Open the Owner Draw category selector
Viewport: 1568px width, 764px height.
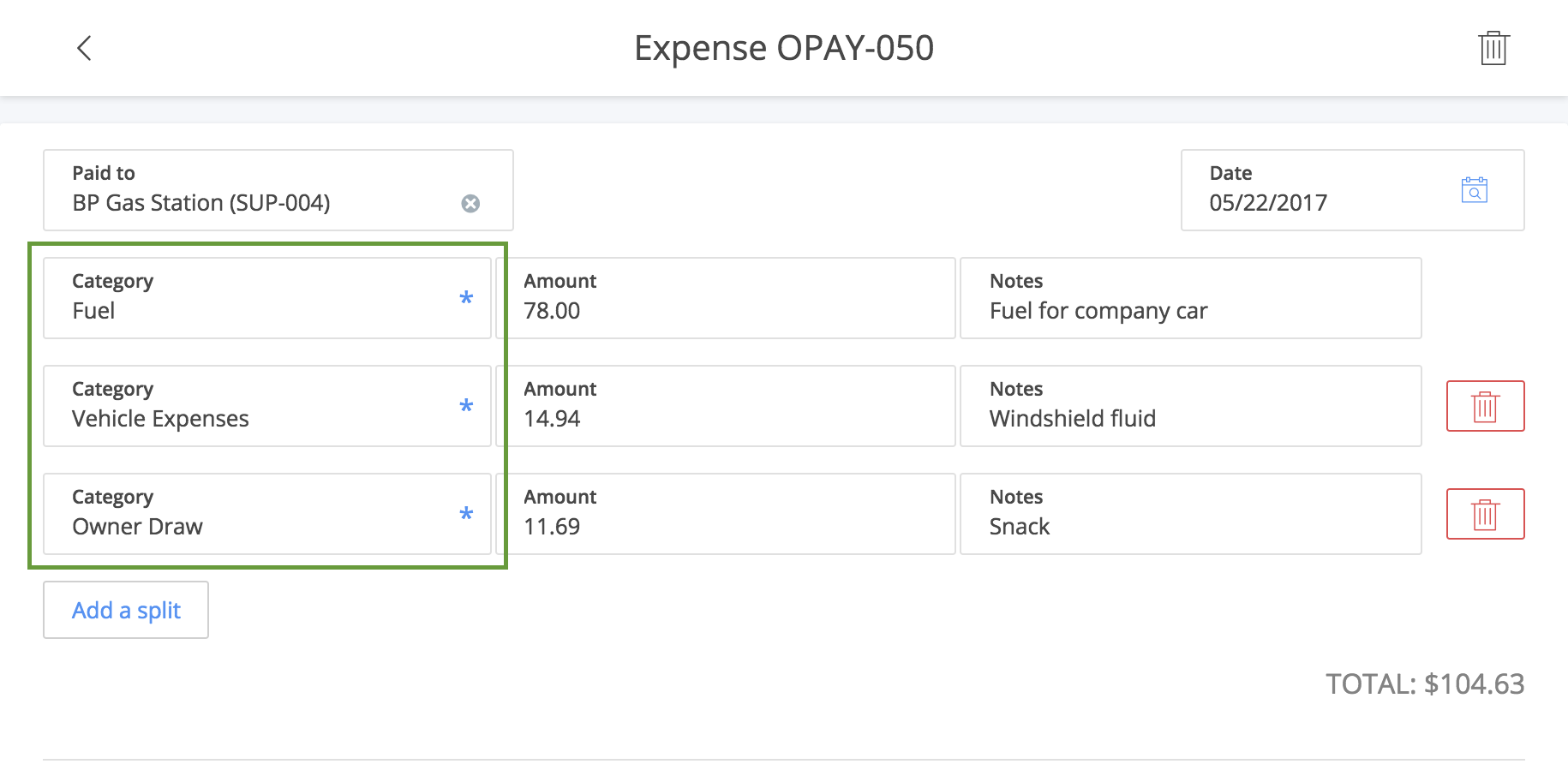tap(267, 514)
